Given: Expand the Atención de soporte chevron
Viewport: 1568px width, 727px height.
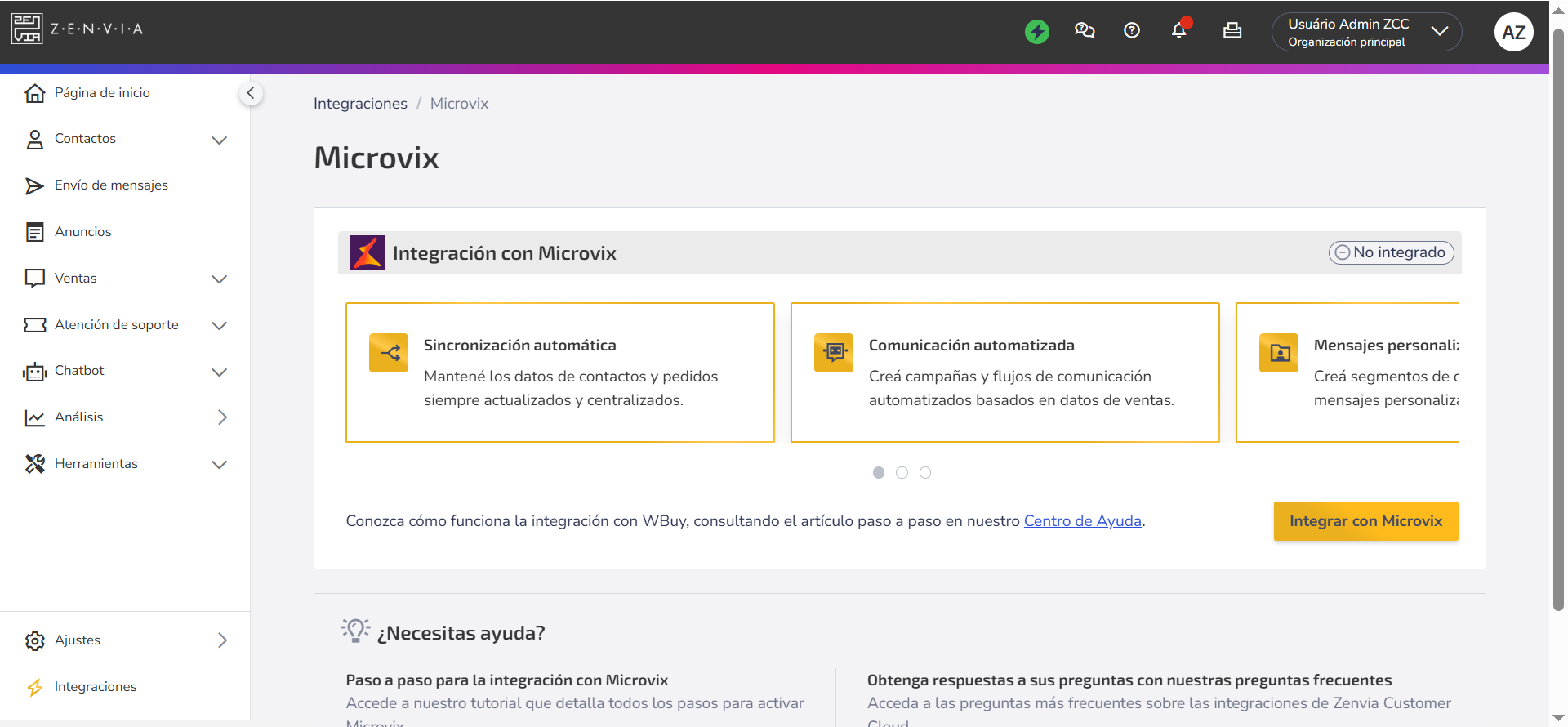Looking at the screenshot, I should coord(219,326).
